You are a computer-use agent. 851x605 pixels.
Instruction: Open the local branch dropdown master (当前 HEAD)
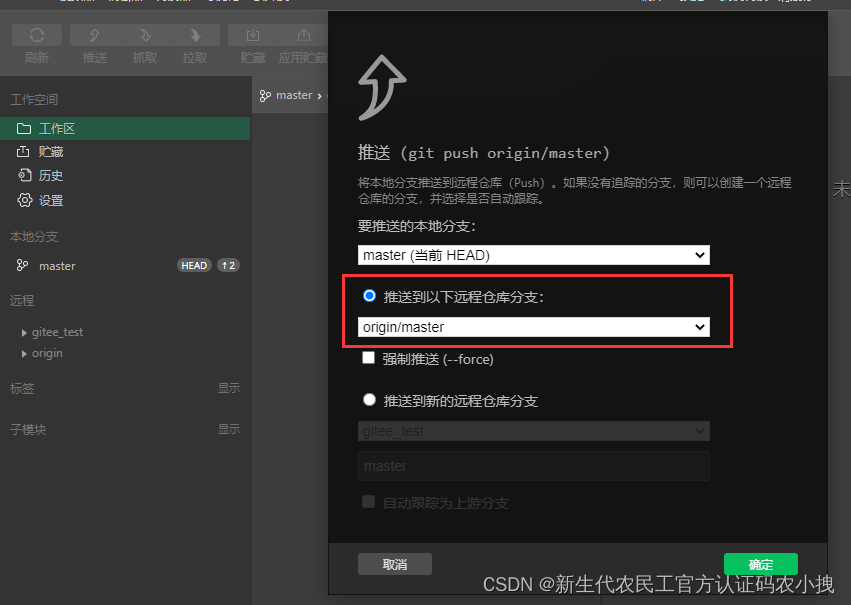coord(534,255)
